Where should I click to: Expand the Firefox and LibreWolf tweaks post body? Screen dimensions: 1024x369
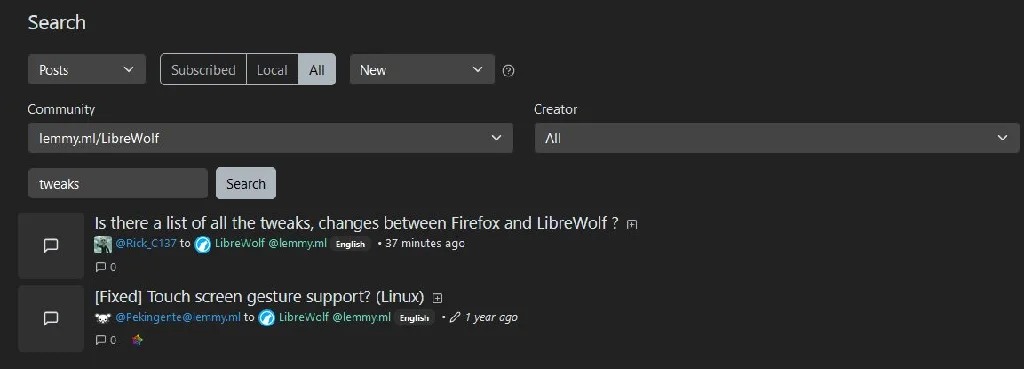tap(632, 224)
